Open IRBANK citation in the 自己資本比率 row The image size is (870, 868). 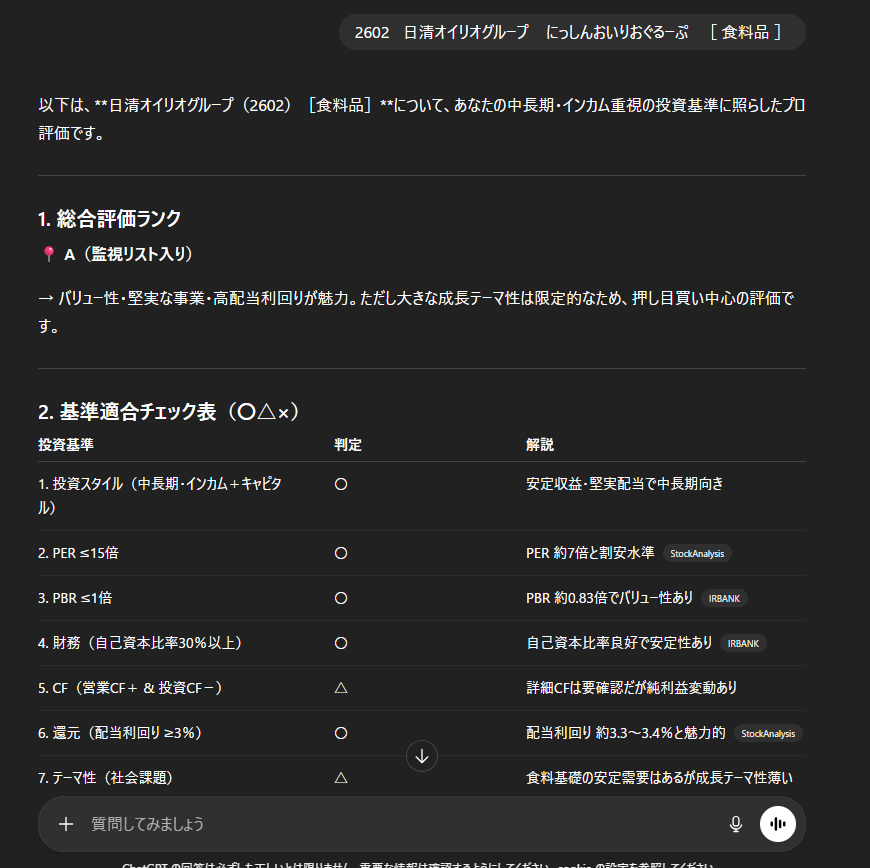pyautogui.click(x=743, y=643)
